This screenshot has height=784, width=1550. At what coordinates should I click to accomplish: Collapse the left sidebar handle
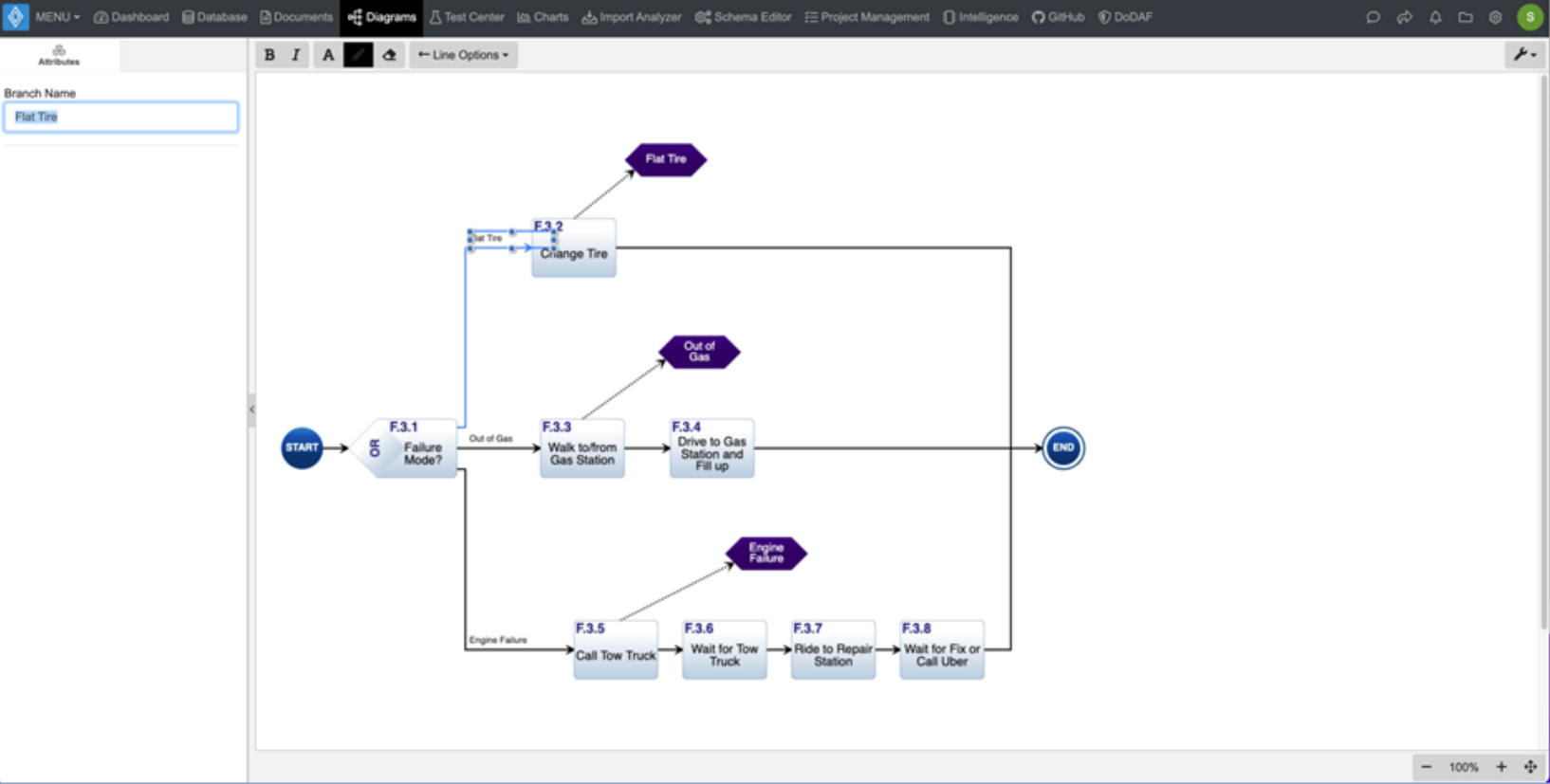point(251,410)
